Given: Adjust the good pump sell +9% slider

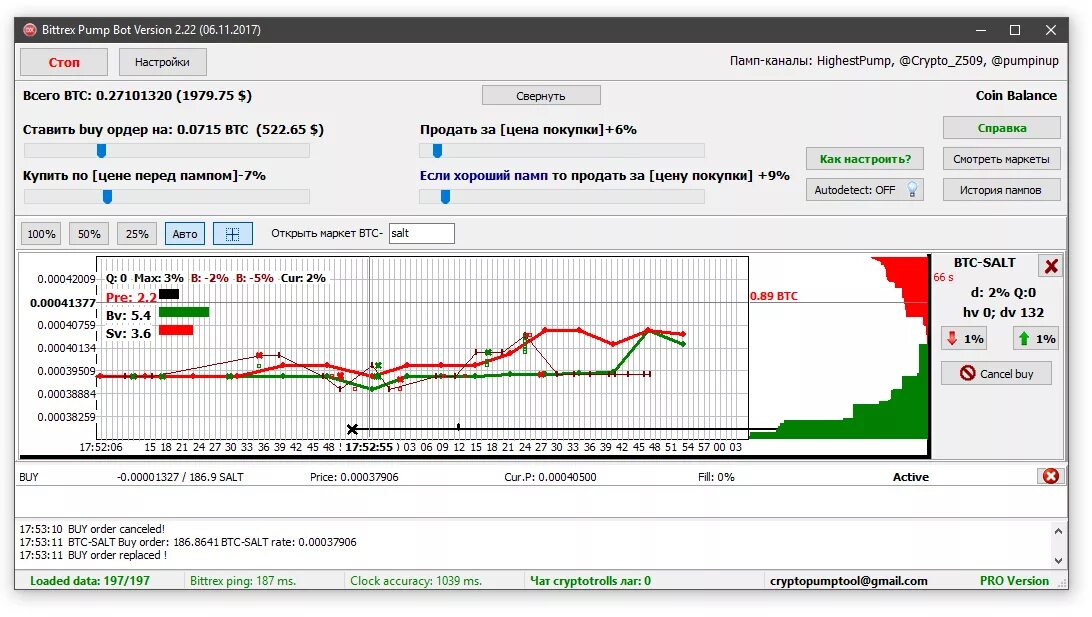Looking at the screenshot, I should click(x=446, y=197).
